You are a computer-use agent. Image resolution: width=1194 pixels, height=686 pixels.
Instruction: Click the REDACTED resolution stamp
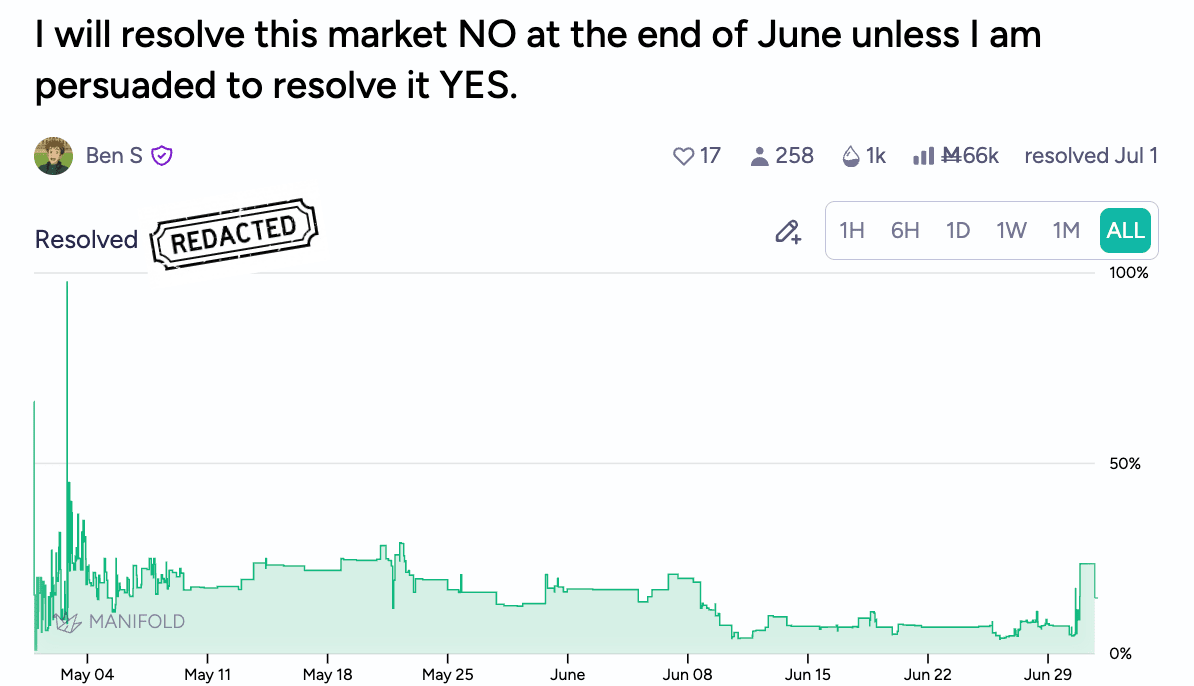tap(234, 232)
